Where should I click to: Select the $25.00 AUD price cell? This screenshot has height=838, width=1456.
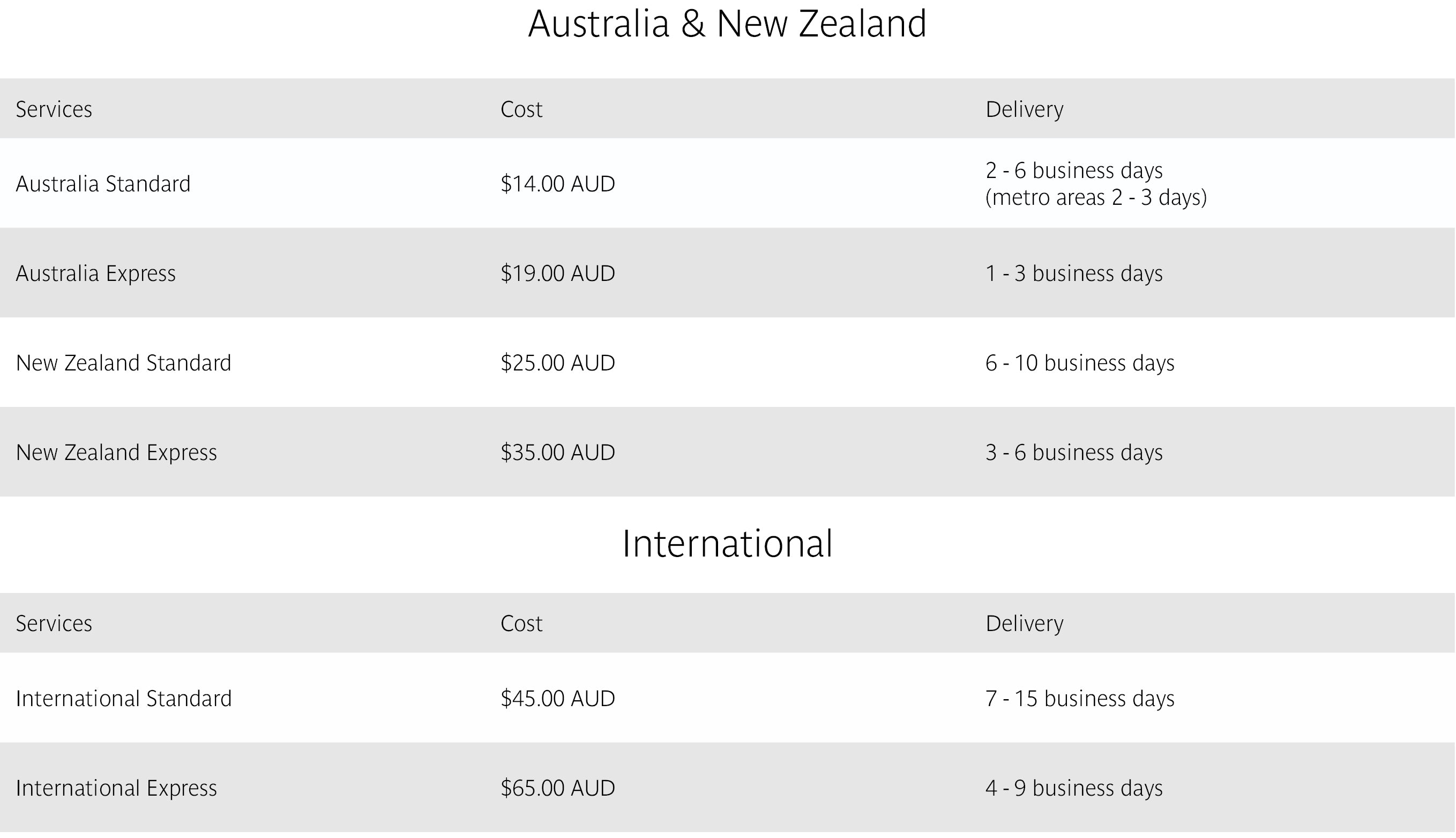coord(557,363)
